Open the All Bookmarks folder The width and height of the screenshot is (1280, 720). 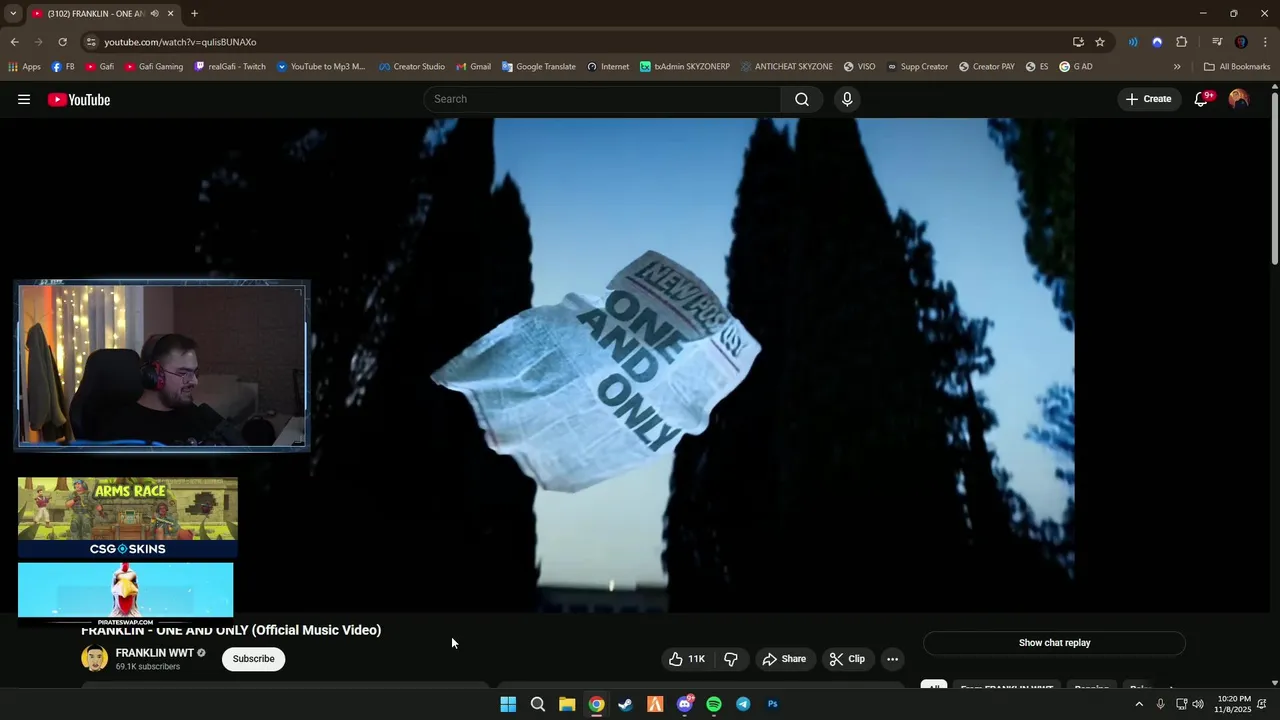[x=1237, y=67]
